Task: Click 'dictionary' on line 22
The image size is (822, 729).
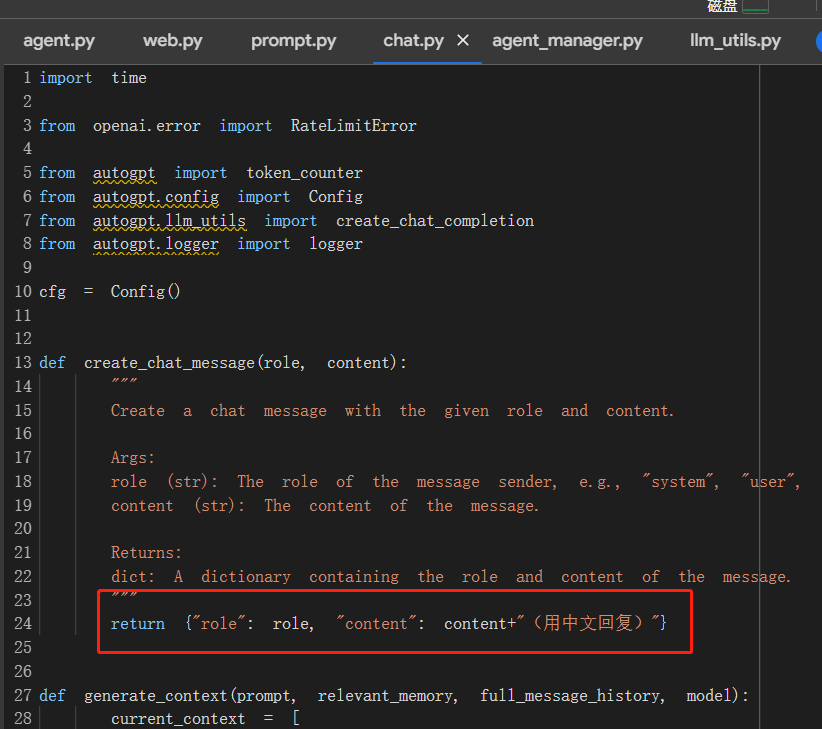Action: pos(246,576)
